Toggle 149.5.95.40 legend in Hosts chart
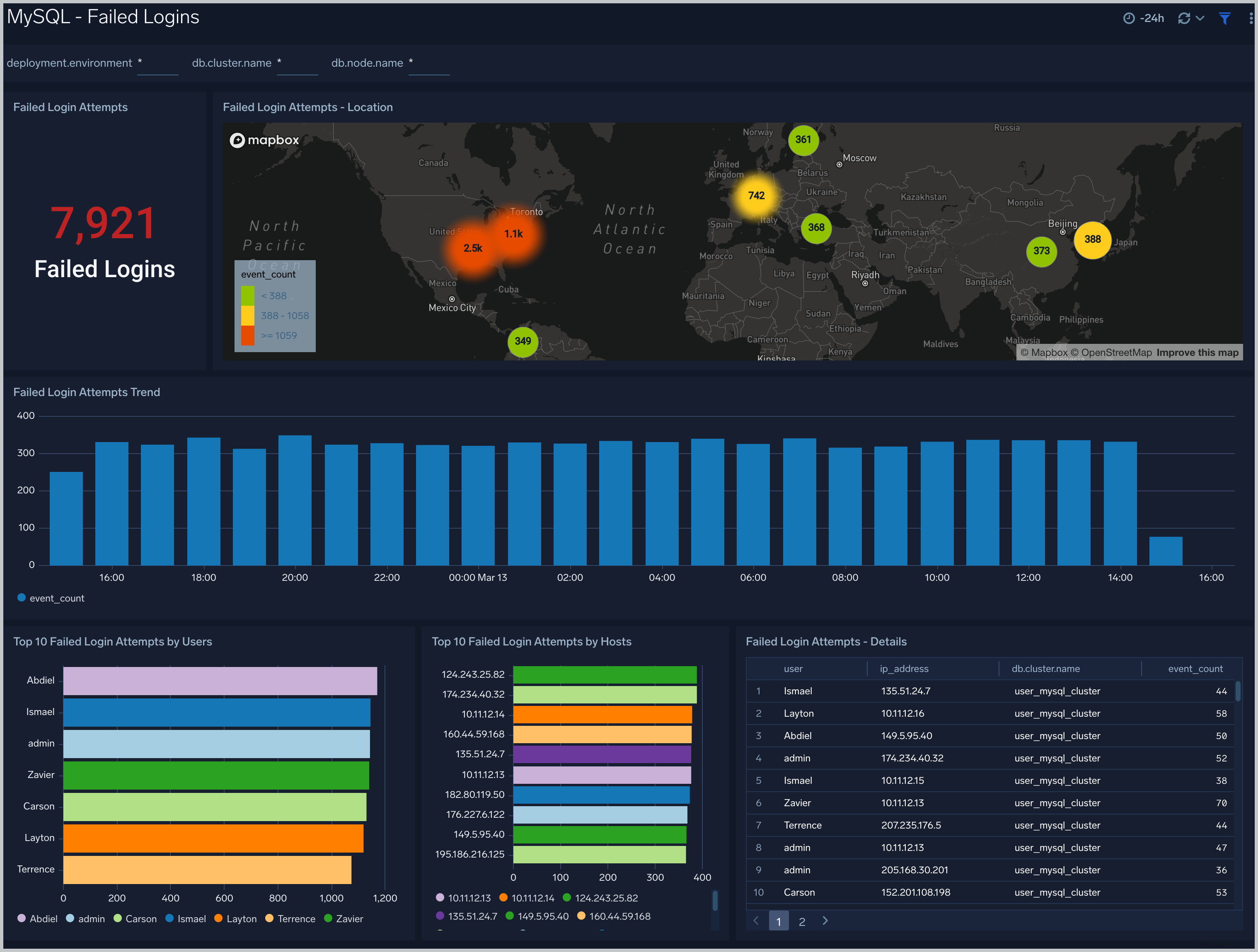 click(537, 917)
